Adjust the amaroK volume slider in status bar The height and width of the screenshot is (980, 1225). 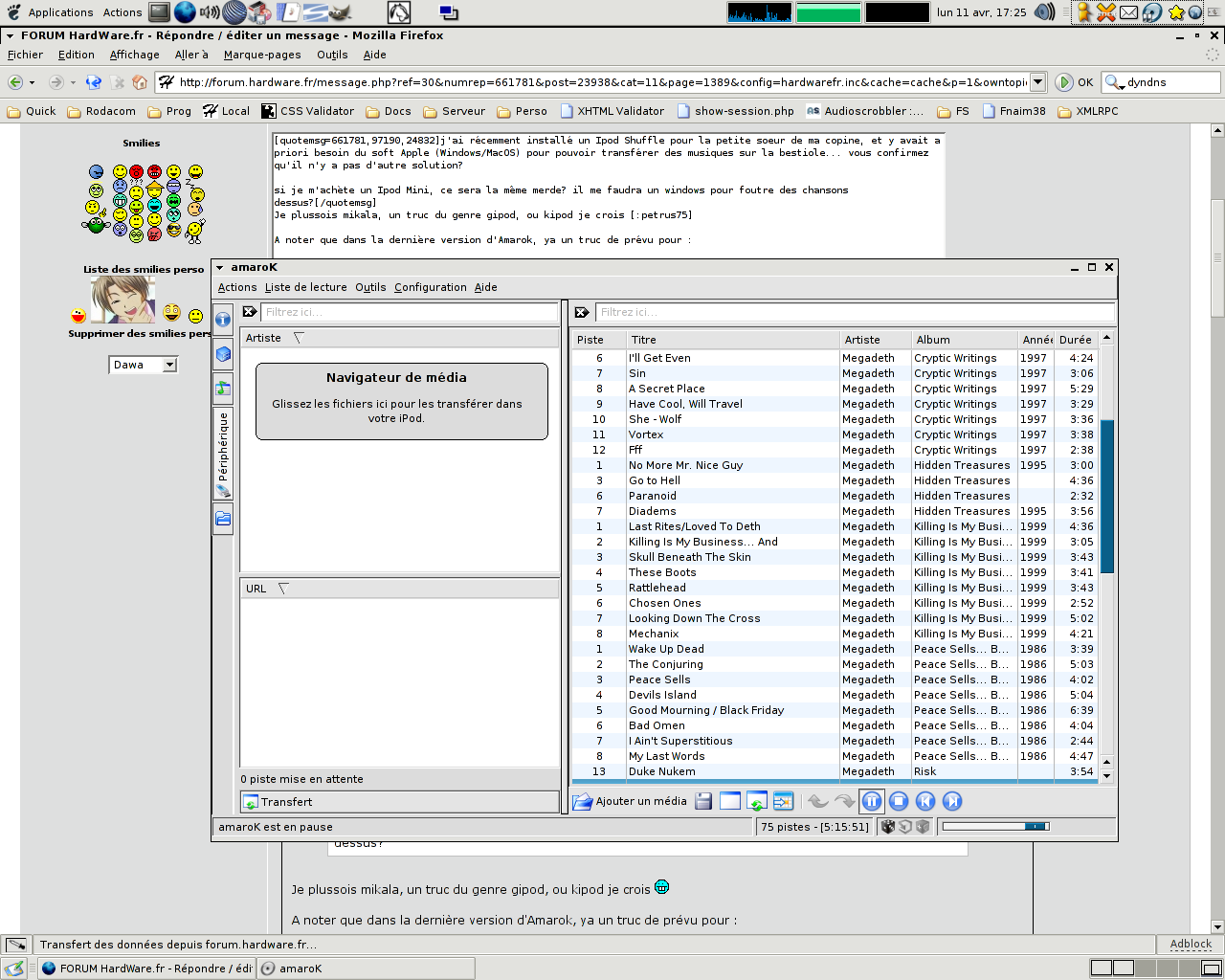[x=995, y=827]
